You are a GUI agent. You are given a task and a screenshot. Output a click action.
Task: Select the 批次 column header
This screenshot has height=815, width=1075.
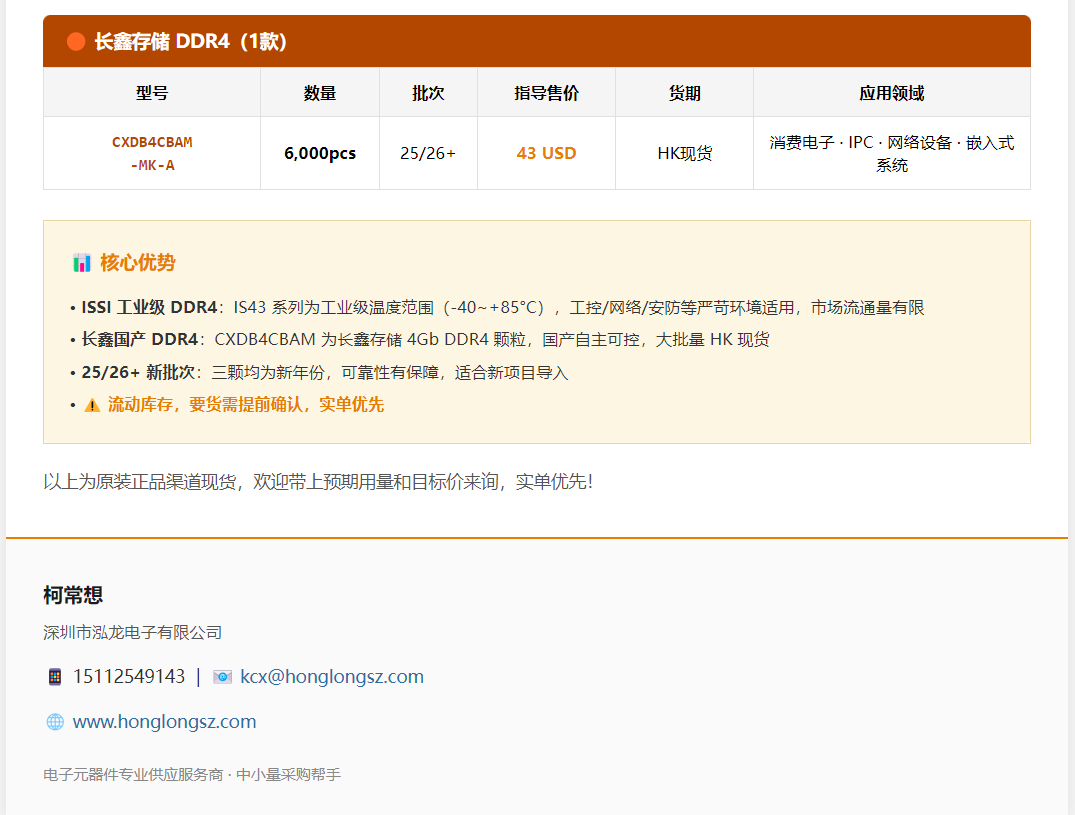(x=428, y=93)
